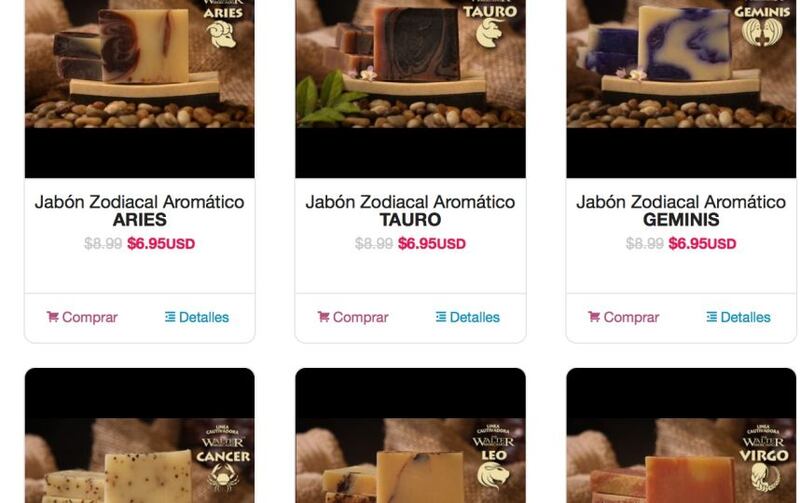Click the cart icon under the Geminis soap
The image size is (800, 503).
click(593, 317)
